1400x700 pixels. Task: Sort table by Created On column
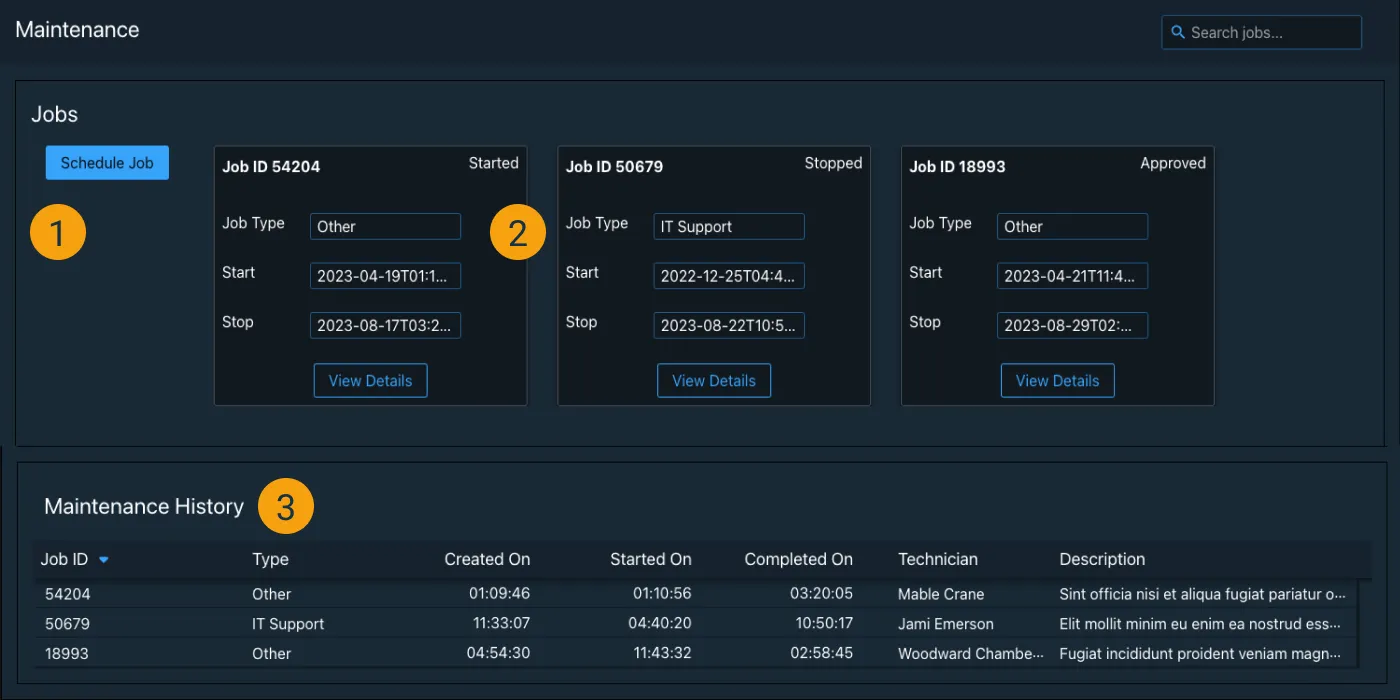[x=487, y=559]
